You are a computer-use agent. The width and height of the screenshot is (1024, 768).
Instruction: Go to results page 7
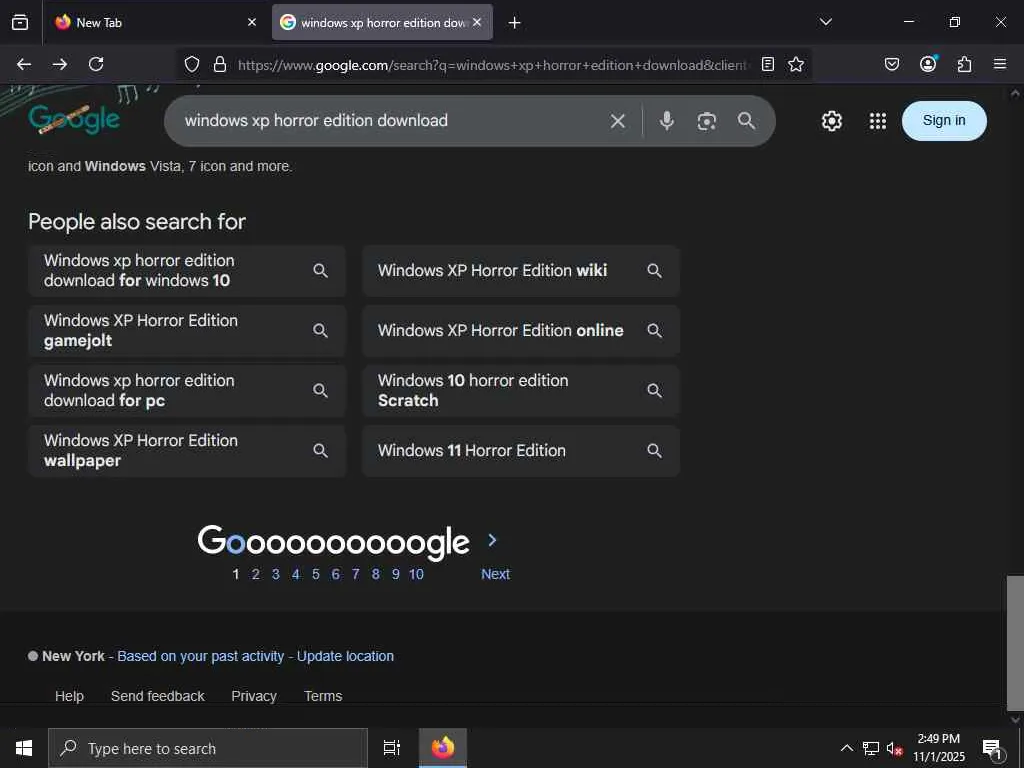355,574
